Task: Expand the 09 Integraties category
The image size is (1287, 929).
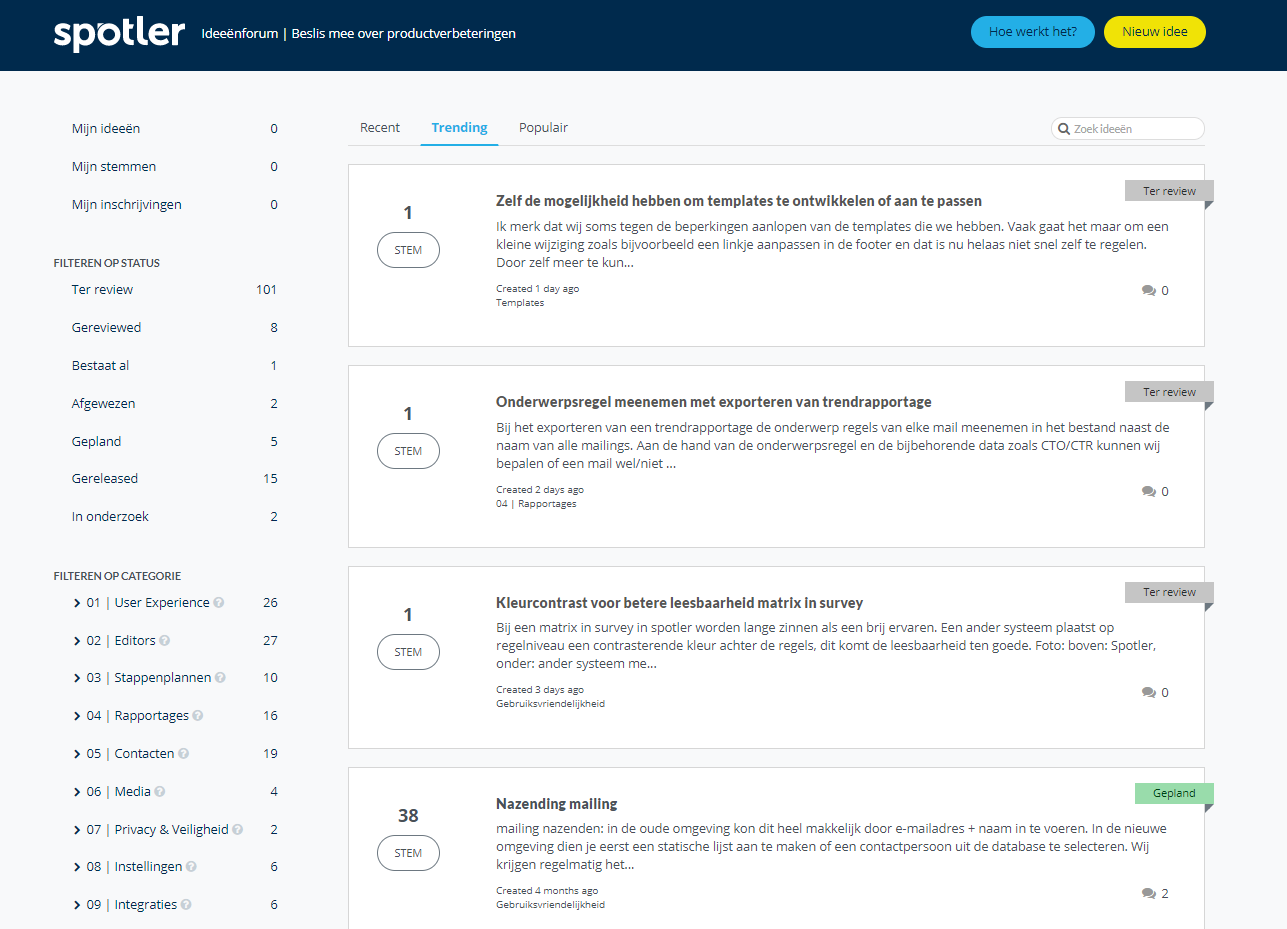Action: coord(77,905)
